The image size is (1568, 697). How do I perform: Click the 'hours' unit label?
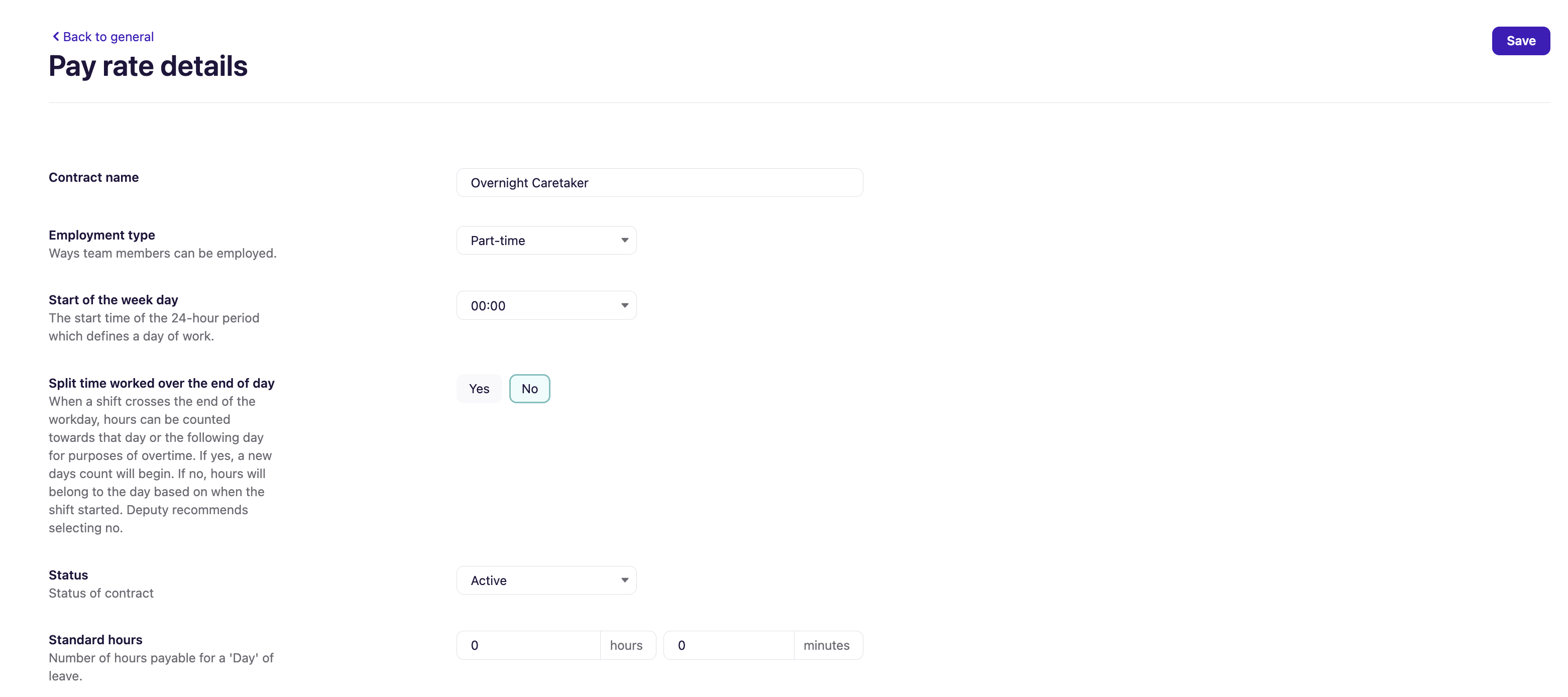pyautogui.click(x=626, y=645)
